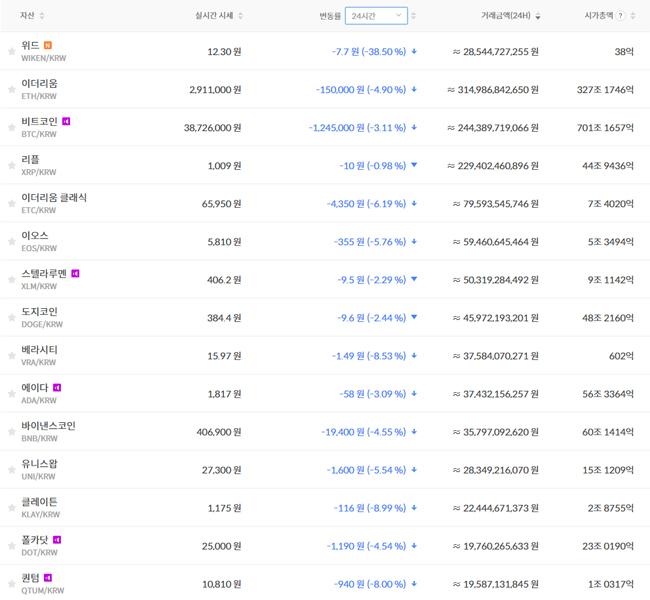Click the change -940 원 (-8.00 %)

pos(370,584)
